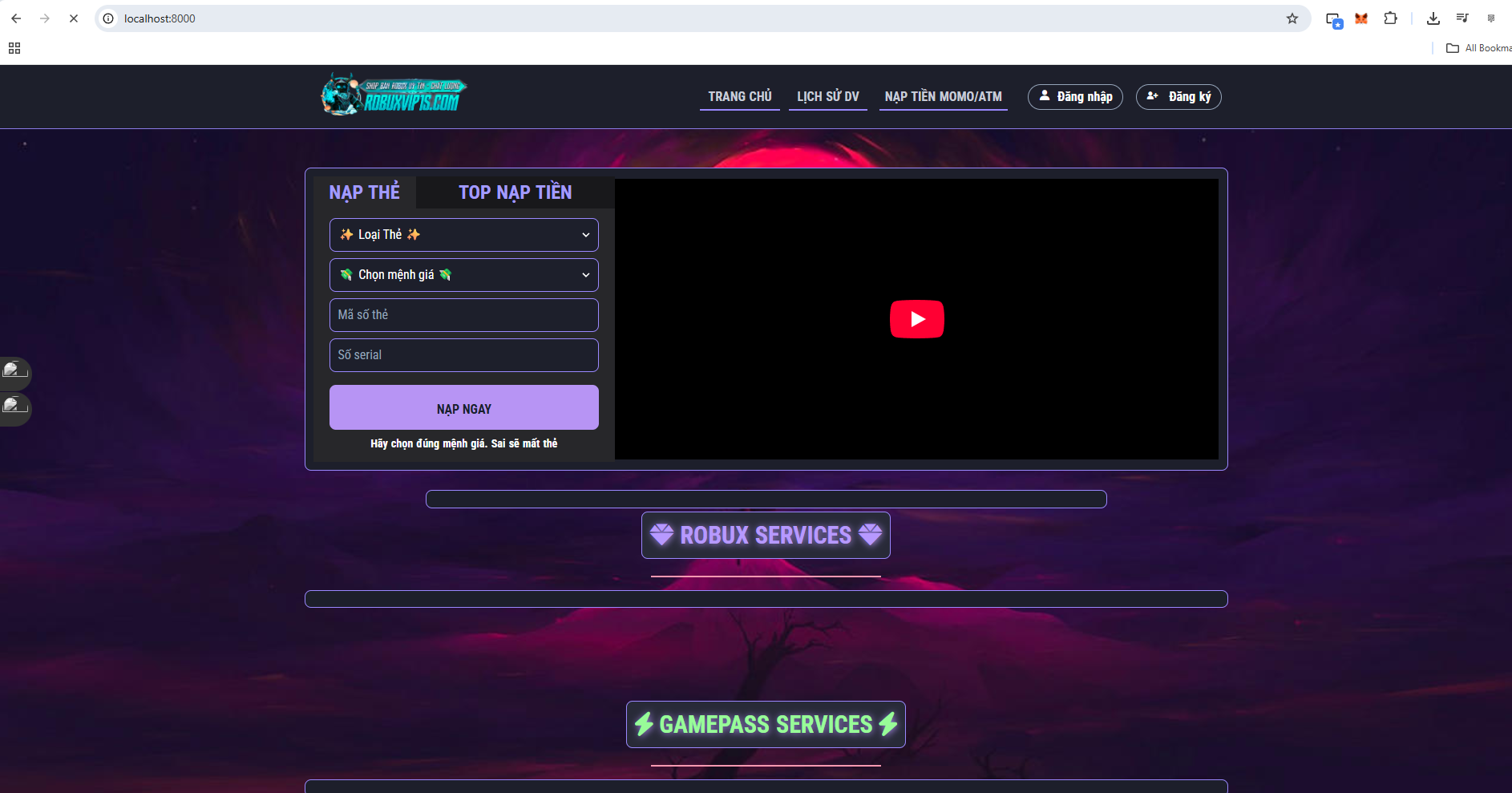The height and width of the screenshot is (793, 1512).
Task: Open the browser Downloads icon
Action: pyautogui.click(x=1433, y=18)
